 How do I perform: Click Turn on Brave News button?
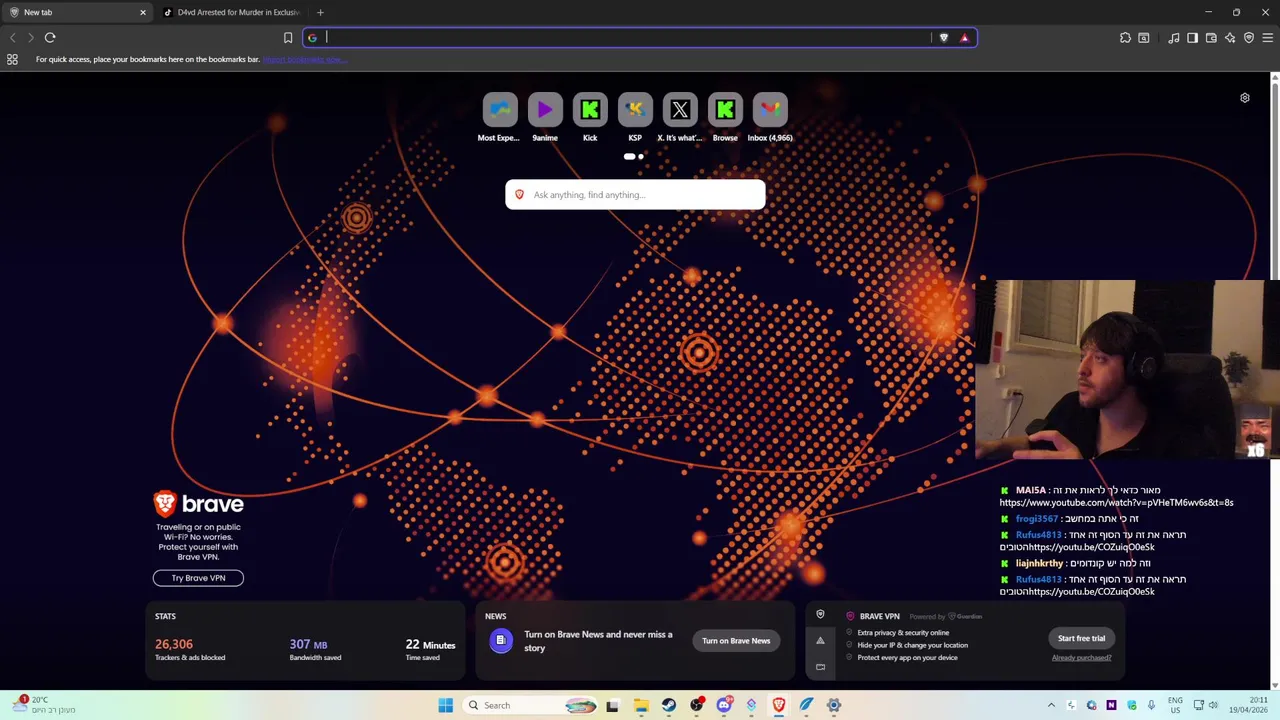tap(736, 641)
